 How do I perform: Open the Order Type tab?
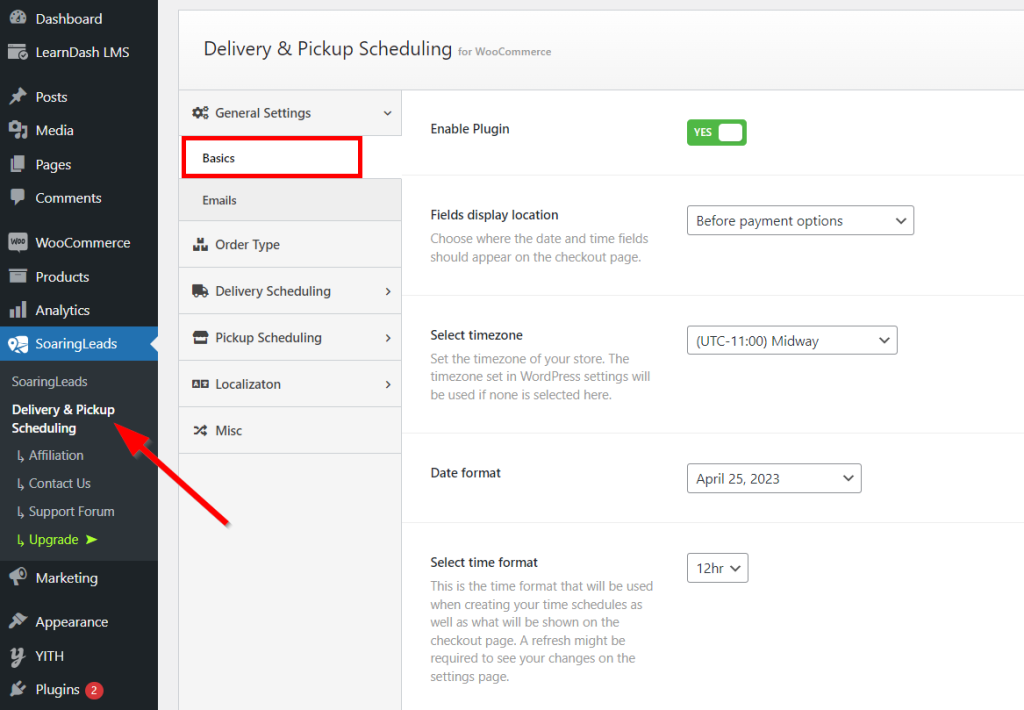290,244
